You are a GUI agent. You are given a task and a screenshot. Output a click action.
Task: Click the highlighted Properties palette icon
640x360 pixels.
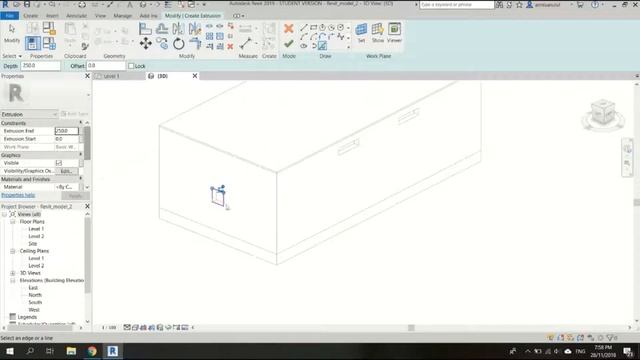pos(33,43)
